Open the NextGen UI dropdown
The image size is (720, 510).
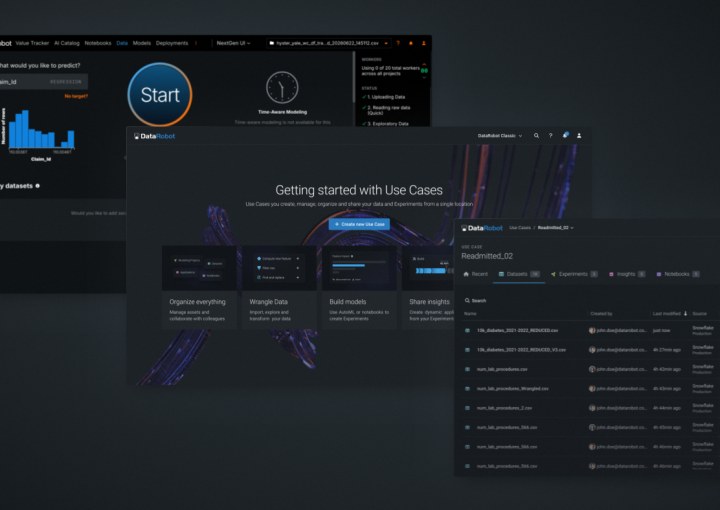[234, 43]
